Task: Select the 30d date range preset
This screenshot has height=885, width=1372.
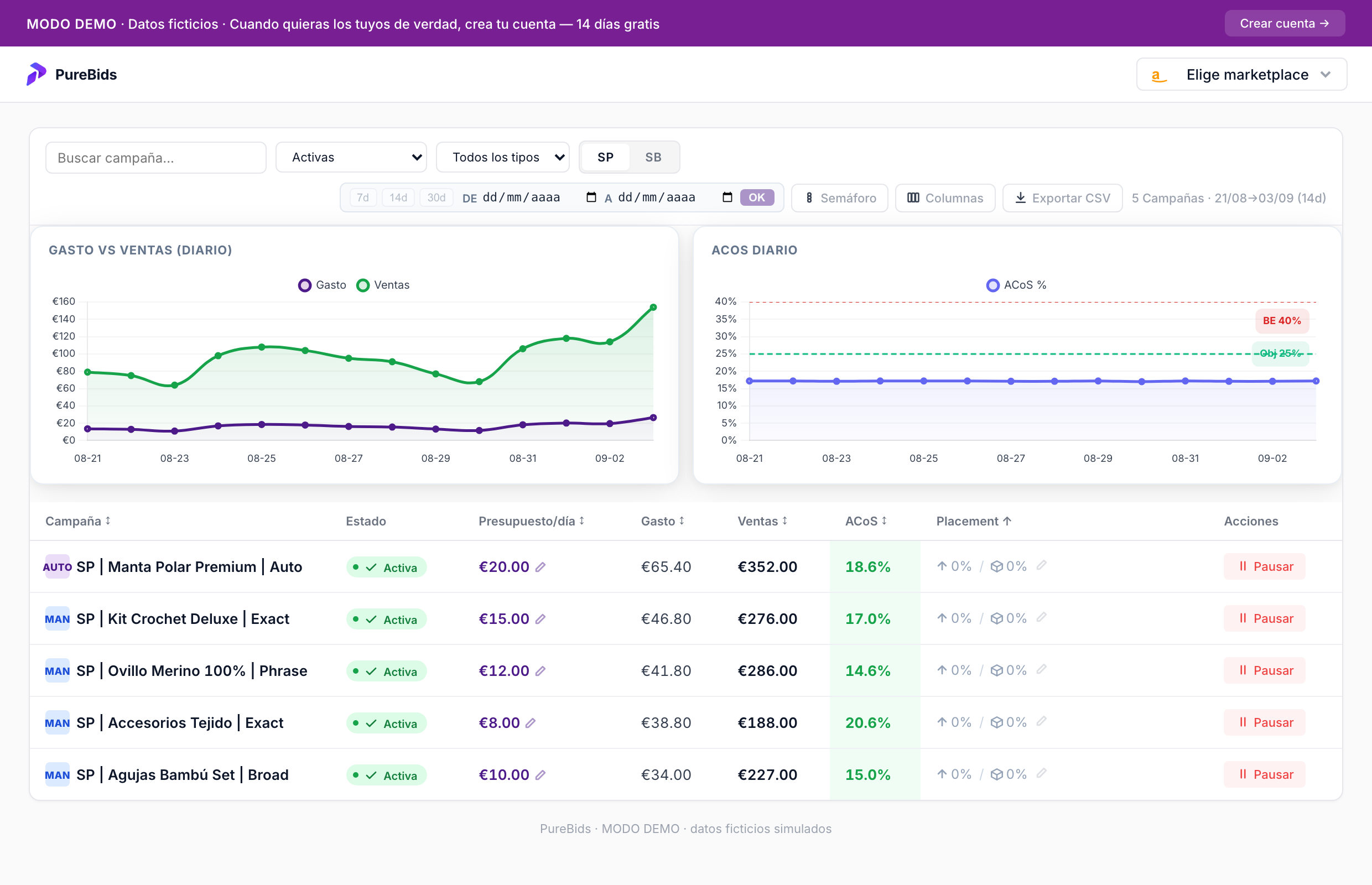Action: point(436,197)
